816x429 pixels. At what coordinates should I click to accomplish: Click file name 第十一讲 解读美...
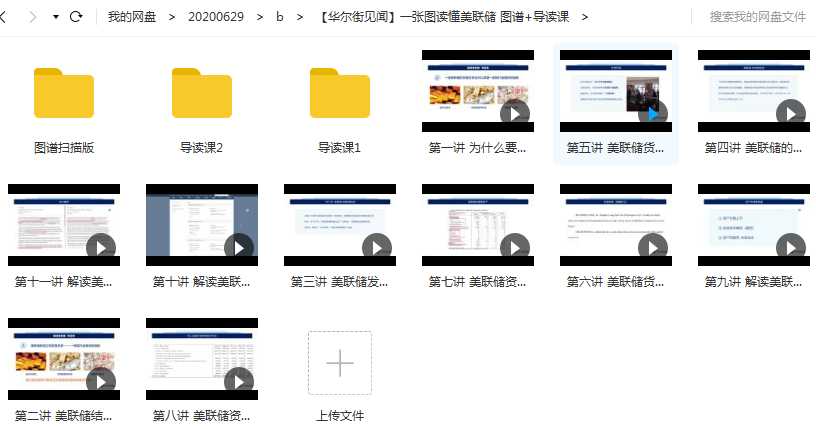63,282
